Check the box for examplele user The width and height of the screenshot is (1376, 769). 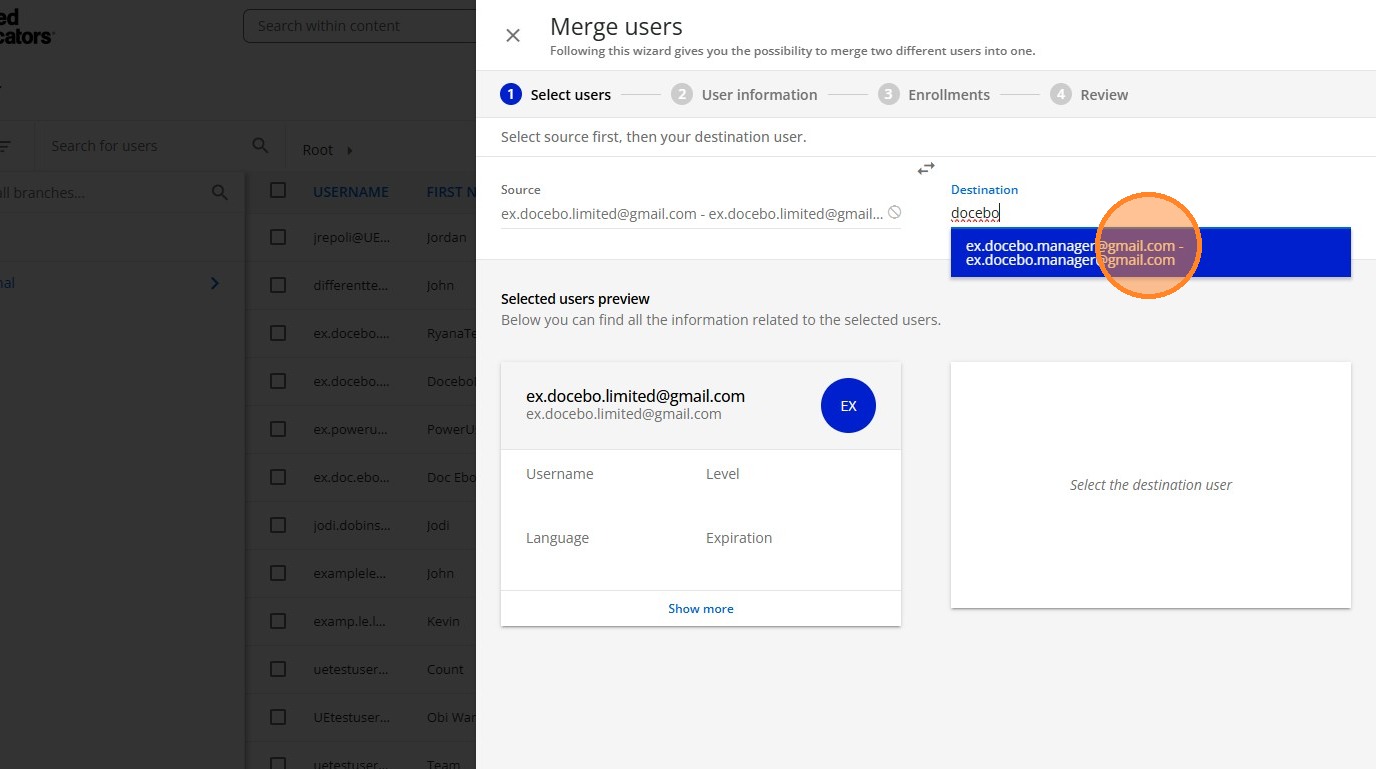(x=278, y=573)
